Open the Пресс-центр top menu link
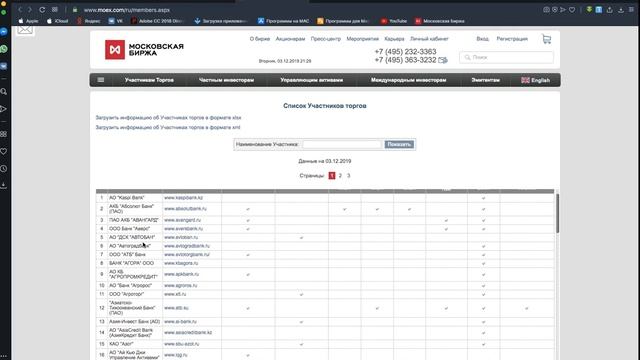This screenshot has width=640, height=360. click(x=326, y=39)
